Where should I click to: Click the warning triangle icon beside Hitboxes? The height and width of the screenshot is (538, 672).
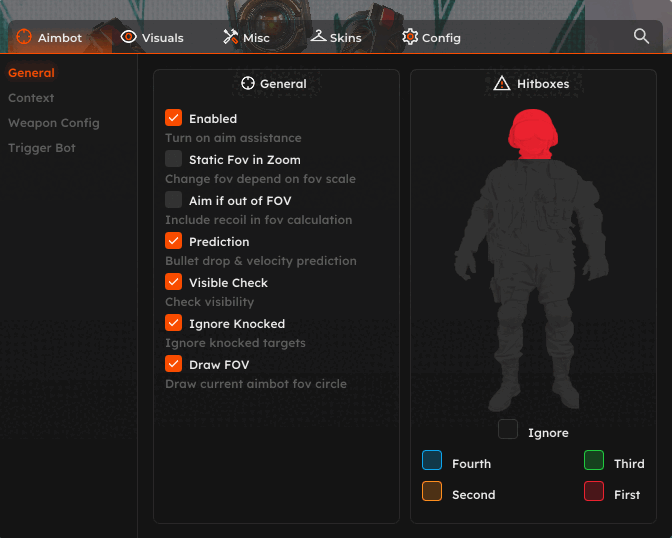pos(502,84)
